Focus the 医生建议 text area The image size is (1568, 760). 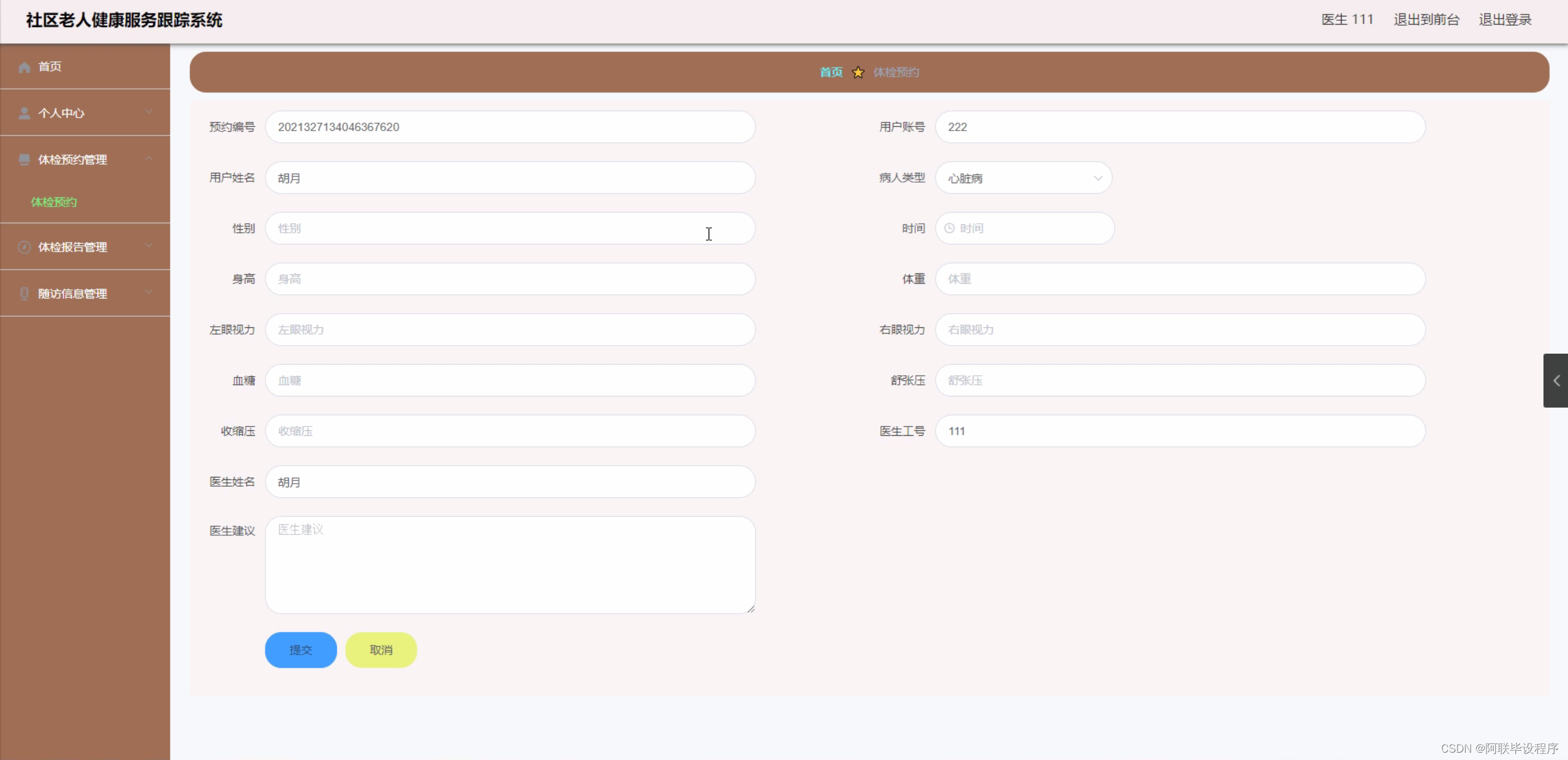[x=509, y=564]
